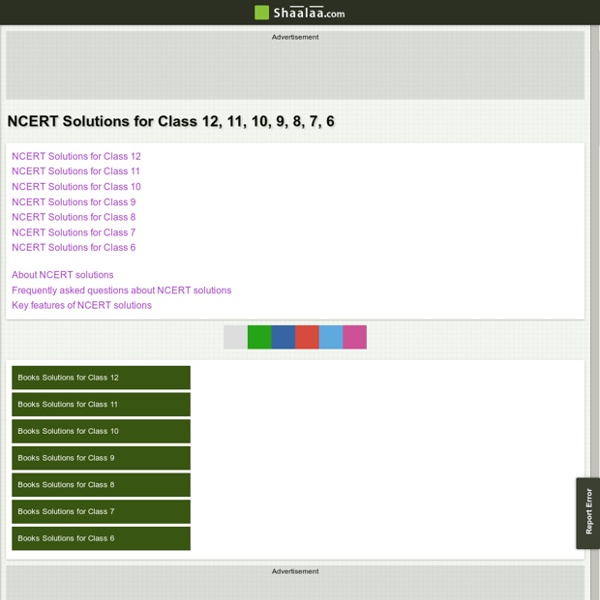Select the light gray color swatch

tap(236, 337)
